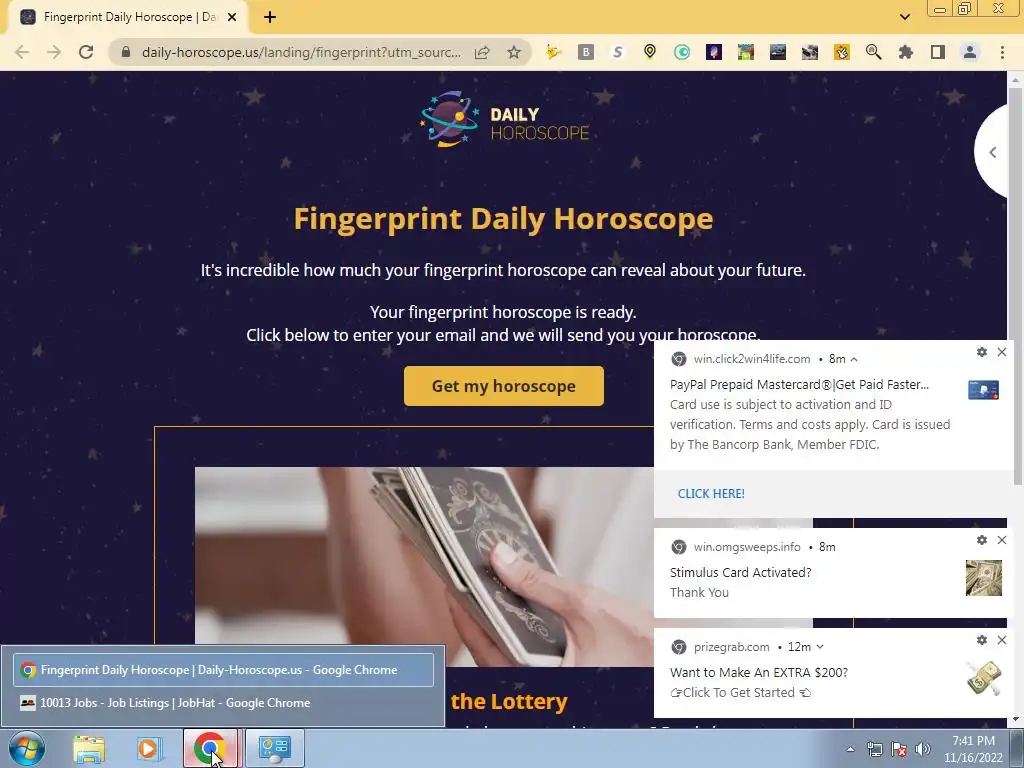Expand the prizegrab.com notification chevron
Image resolution: width=1024 pixels, height=768 pixels.
[x=820, y=647]
